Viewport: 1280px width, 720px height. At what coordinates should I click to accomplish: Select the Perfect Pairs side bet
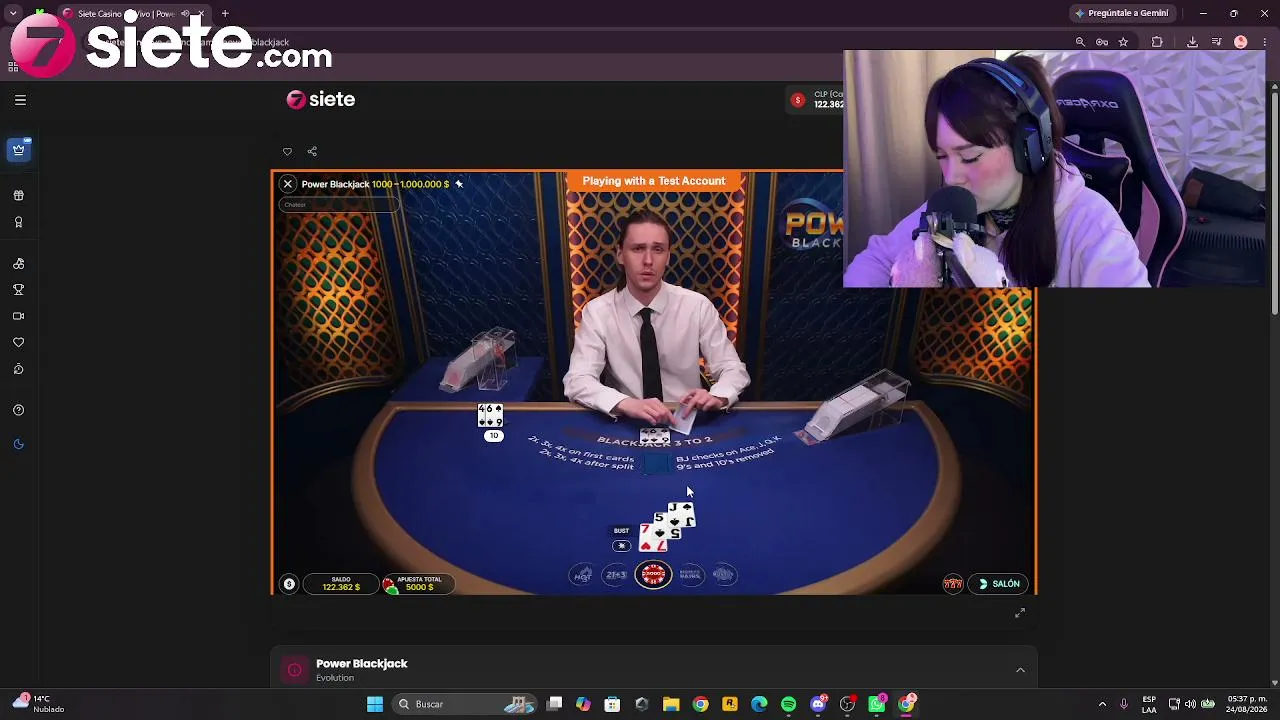click(690, 575)
